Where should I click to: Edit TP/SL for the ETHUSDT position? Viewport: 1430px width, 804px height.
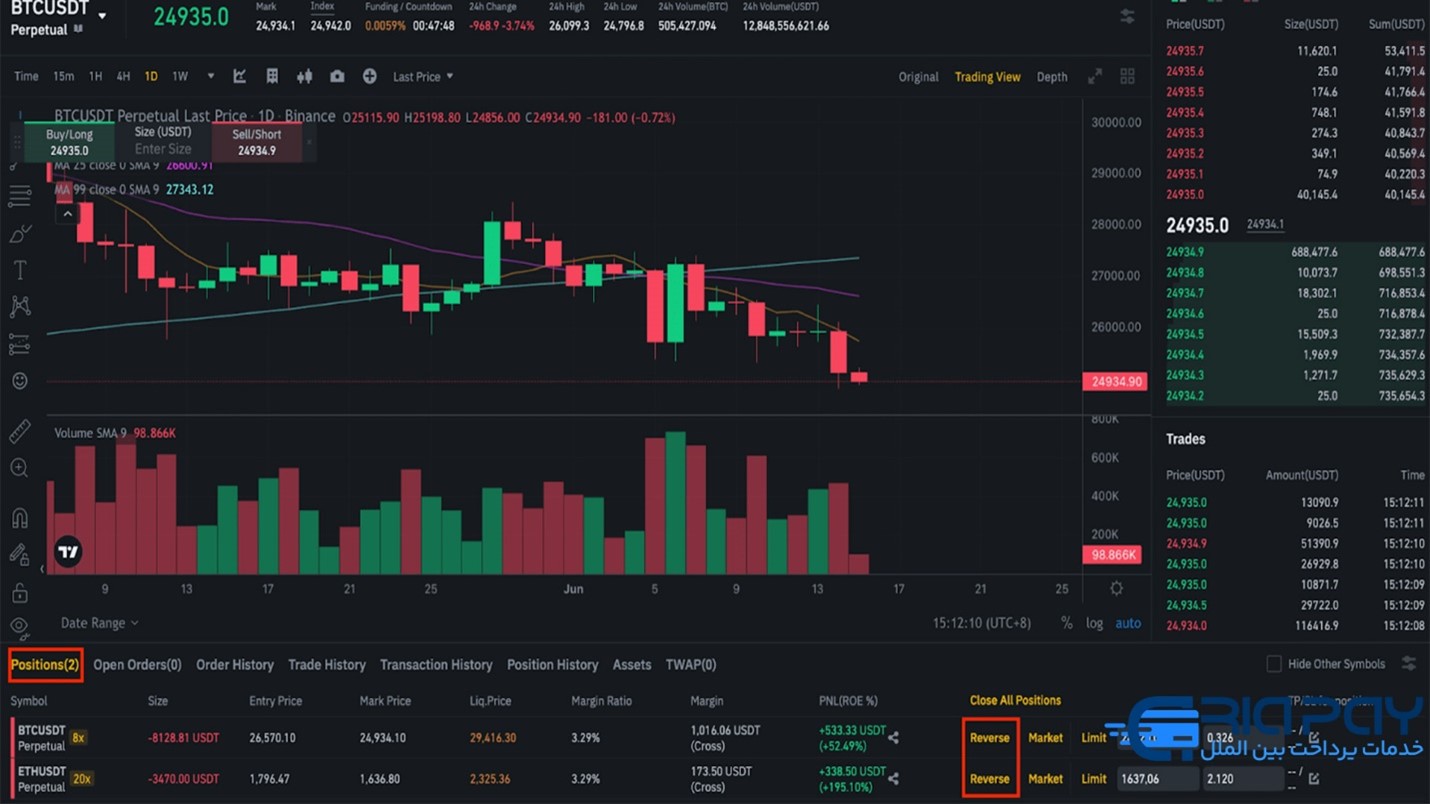pyautogui.click(x=1314, y=778)
